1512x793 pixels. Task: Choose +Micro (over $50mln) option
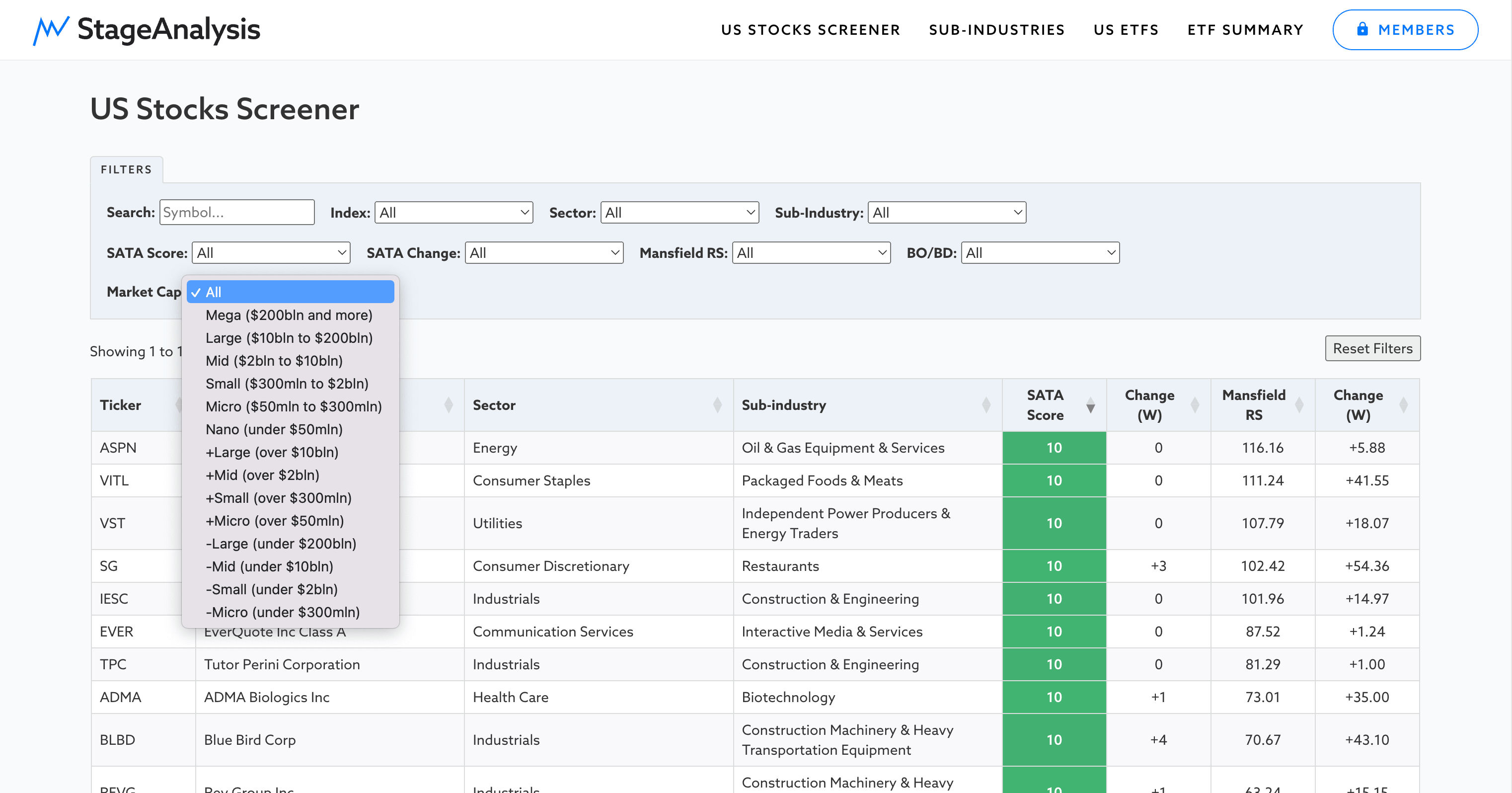point(291,521)
